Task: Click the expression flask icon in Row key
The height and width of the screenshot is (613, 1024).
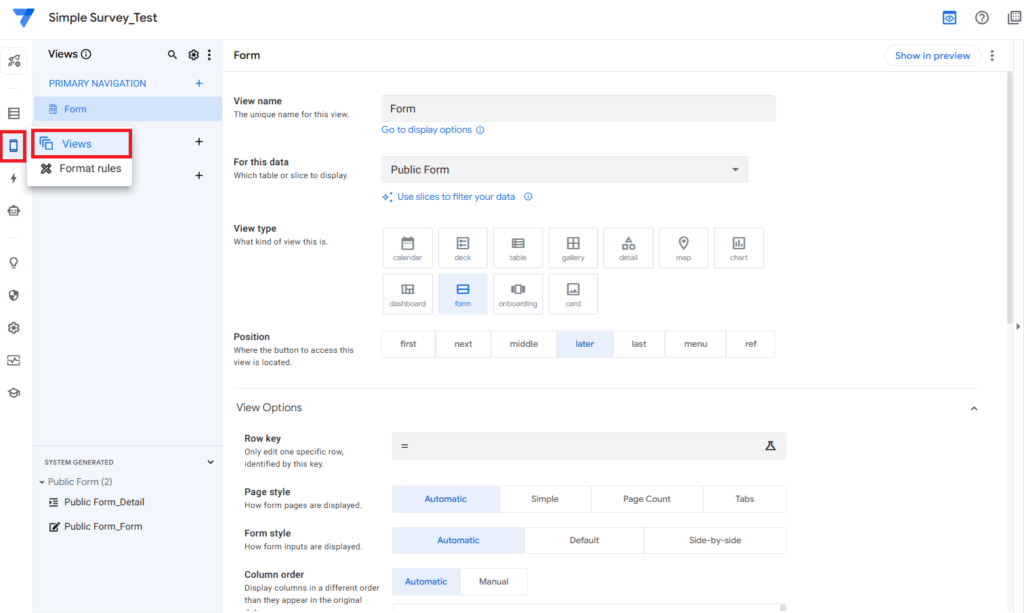Action: click(x=770, y=445)
